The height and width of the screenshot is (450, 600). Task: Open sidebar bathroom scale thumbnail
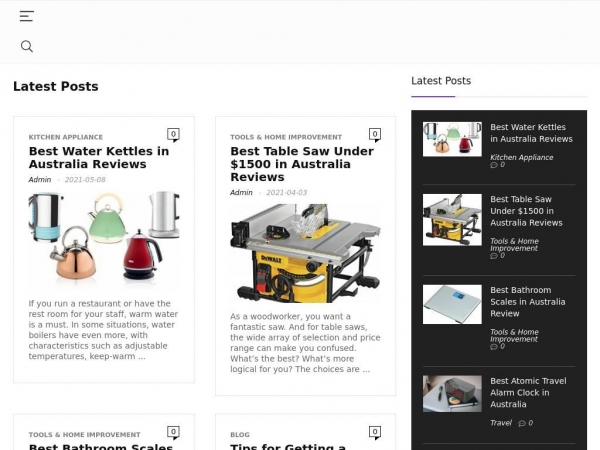(452, 304)
